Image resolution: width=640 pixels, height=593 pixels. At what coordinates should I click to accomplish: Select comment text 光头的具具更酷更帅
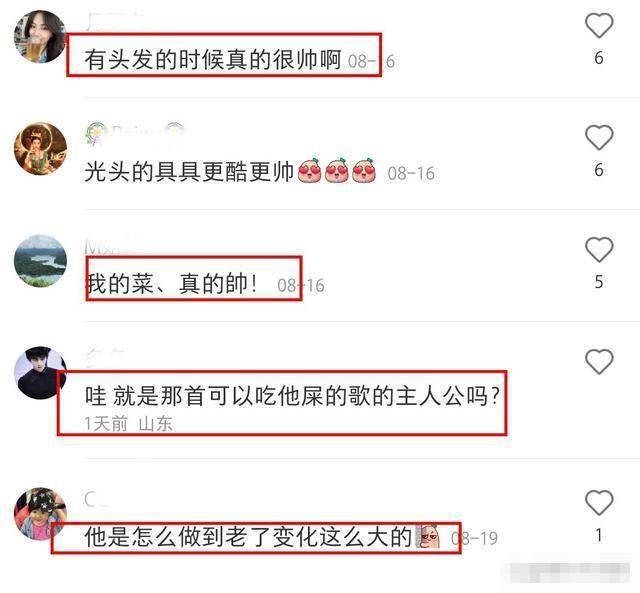click(189, 171)
